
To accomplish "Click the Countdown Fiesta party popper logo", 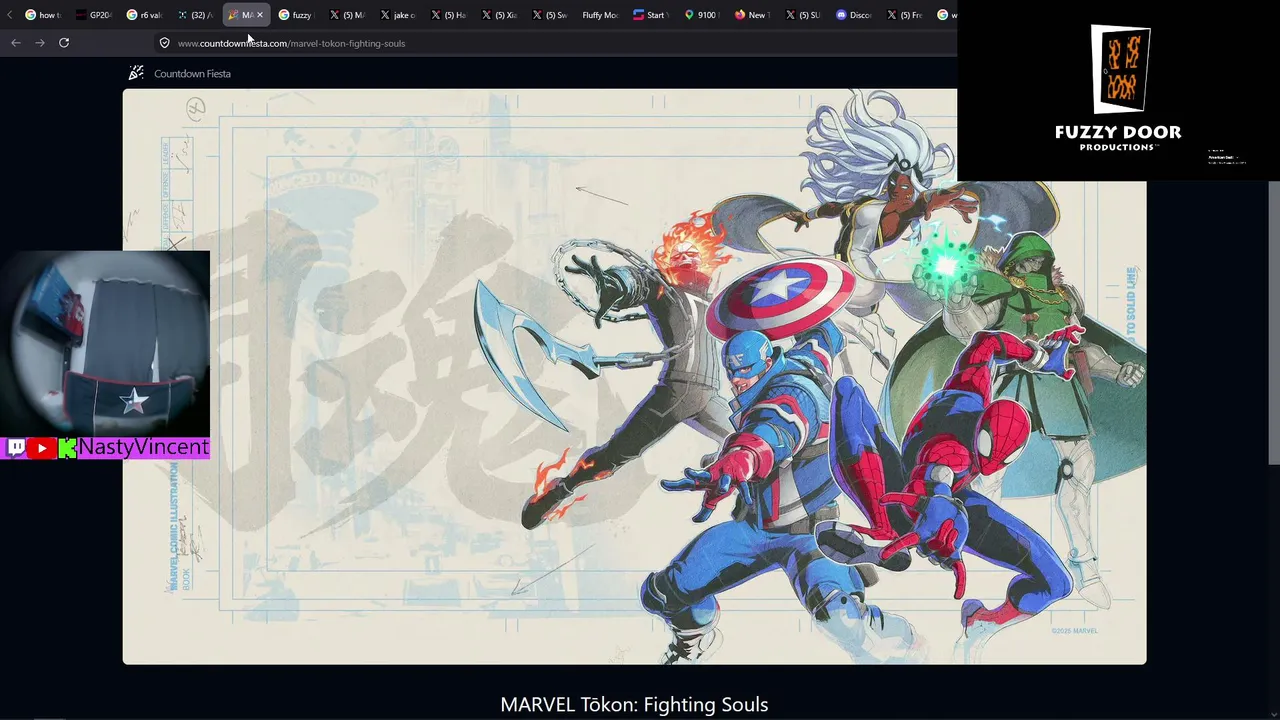I will [136, 73].
